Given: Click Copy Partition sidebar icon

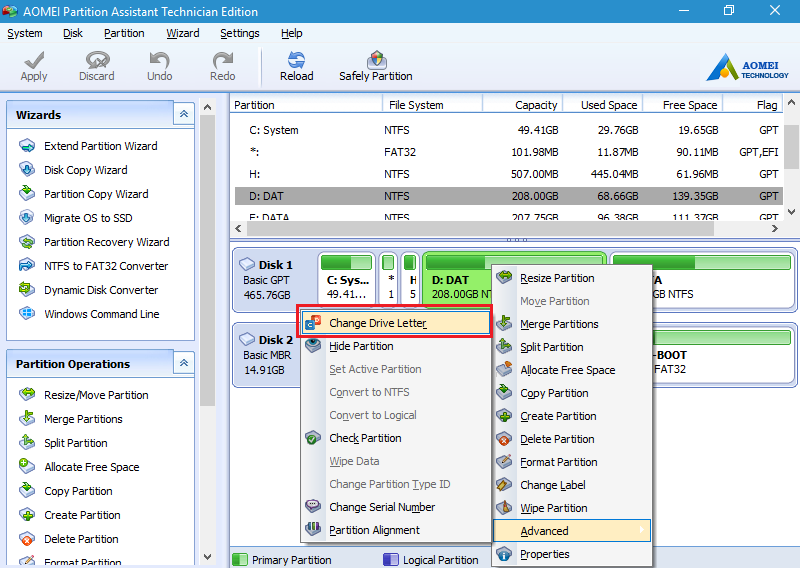Looking at the screenshot, I should click(x=27, y=491).
